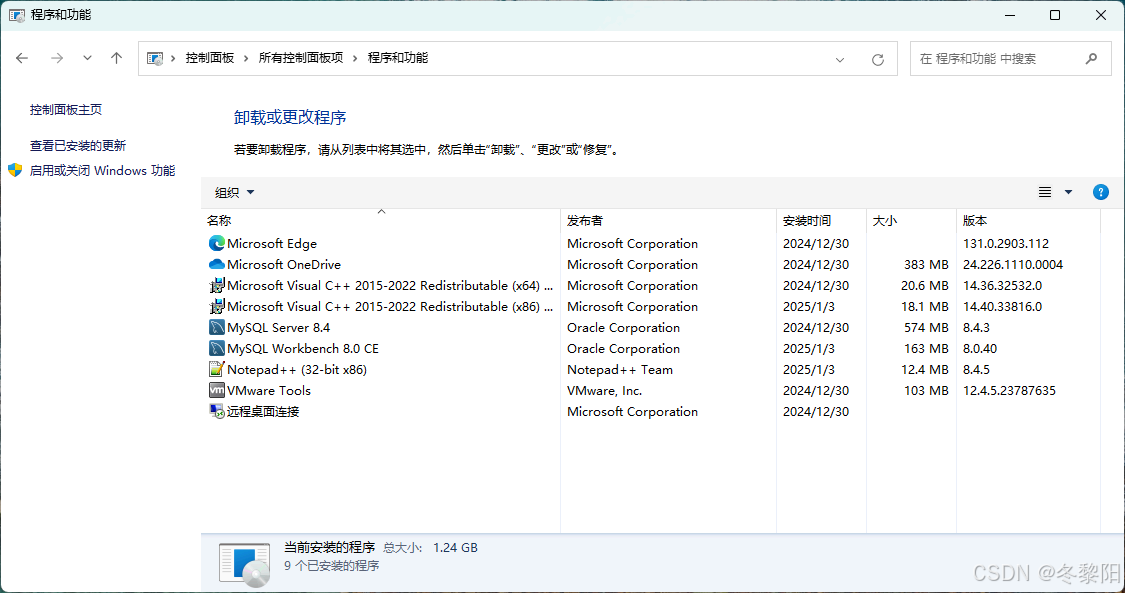Screen dimensions: 1125x593
Task: Sort by the 发布者 column header
Action: 668,220
